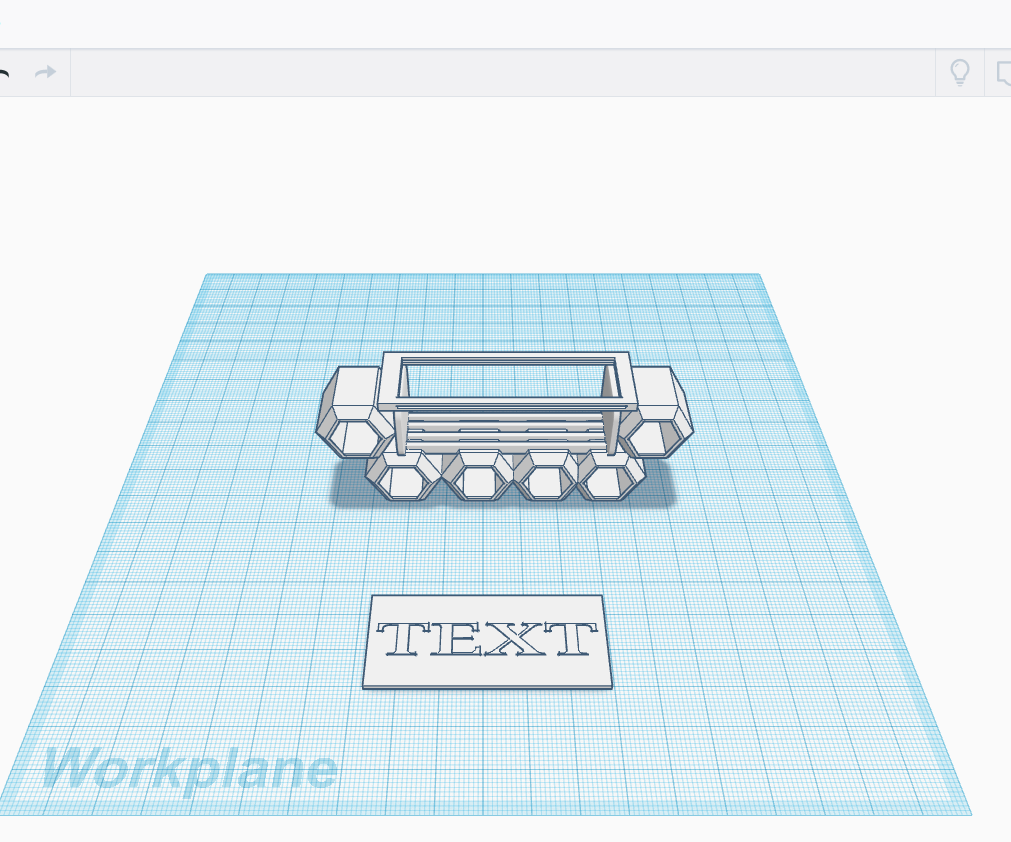Select the TEXT shape on the workplane
This screenshot has height=842, width=1011.
point(487,643)
